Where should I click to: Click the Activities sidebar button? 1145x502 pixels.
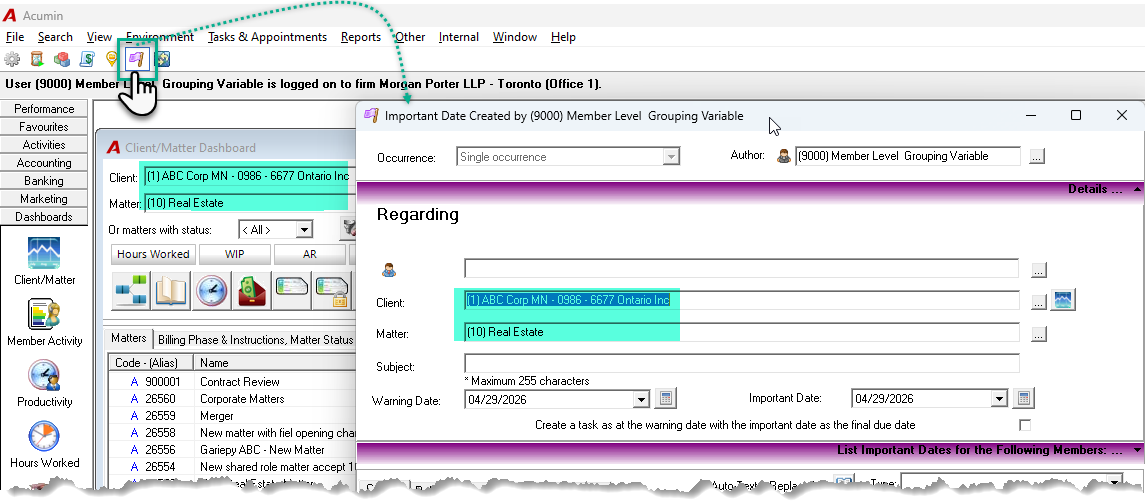(44, 145)
